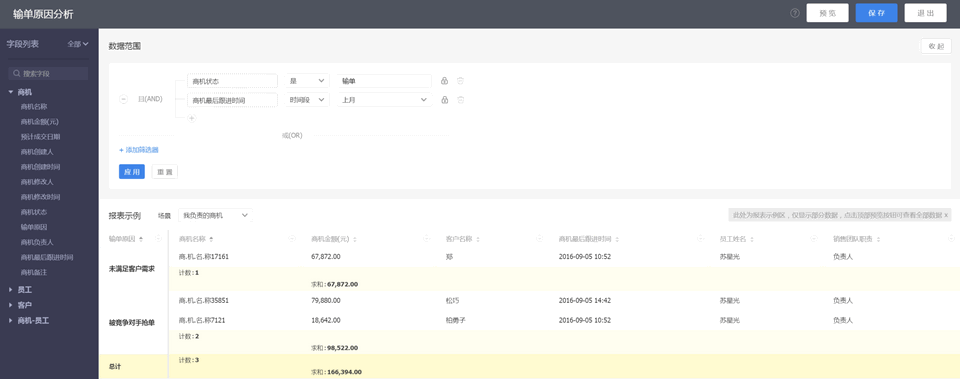The image size is (960, 379).
Task: Click the magnifier icon in 搜索字段 box
Action: pos(17,73)
